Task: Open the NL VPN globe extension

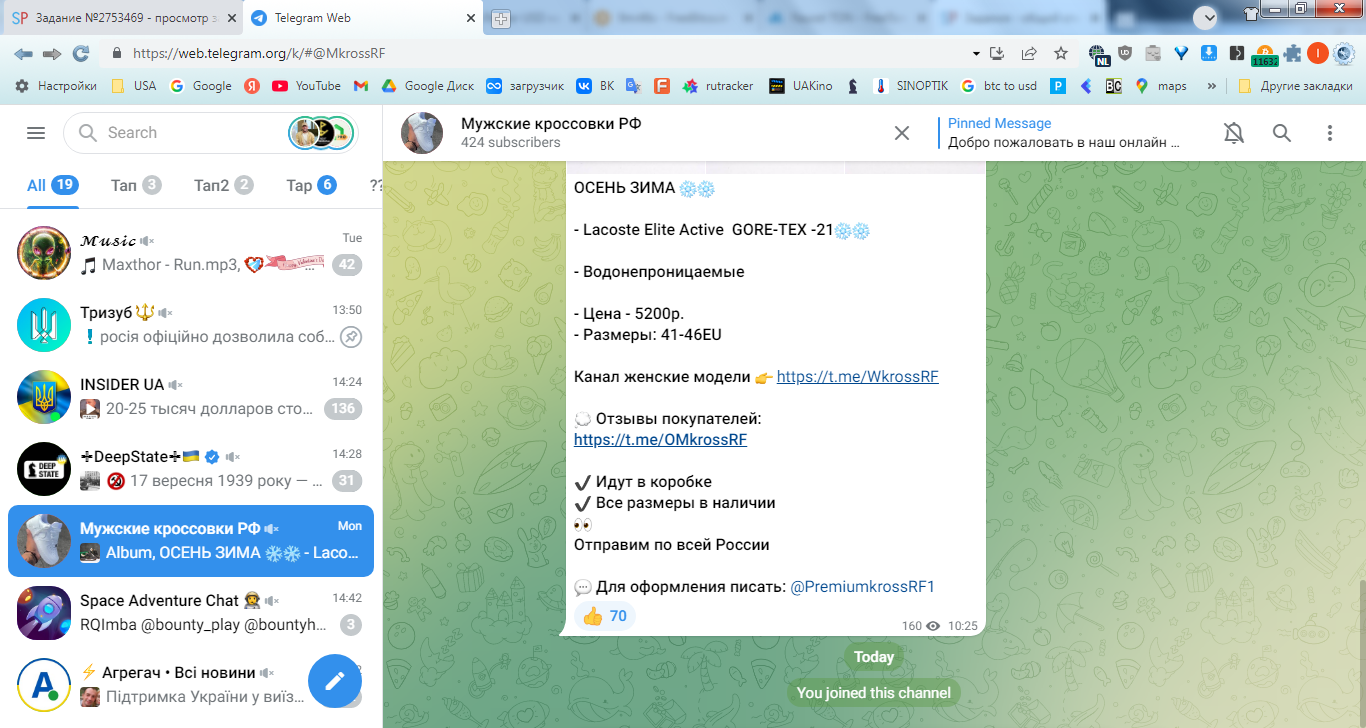Action: (x=1099, y=54)
